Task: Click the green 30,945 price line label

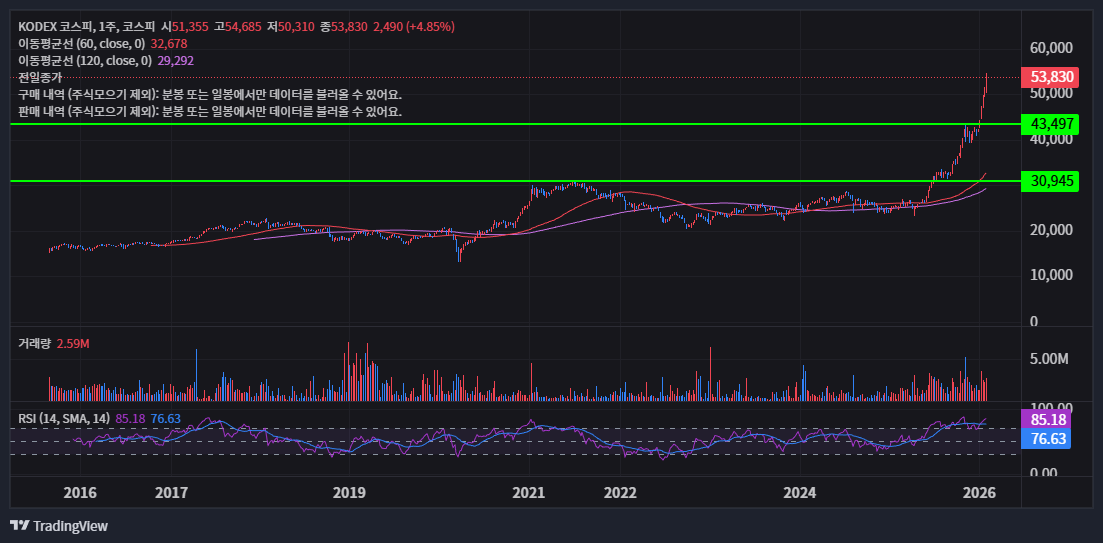Action: [1052, 181]
